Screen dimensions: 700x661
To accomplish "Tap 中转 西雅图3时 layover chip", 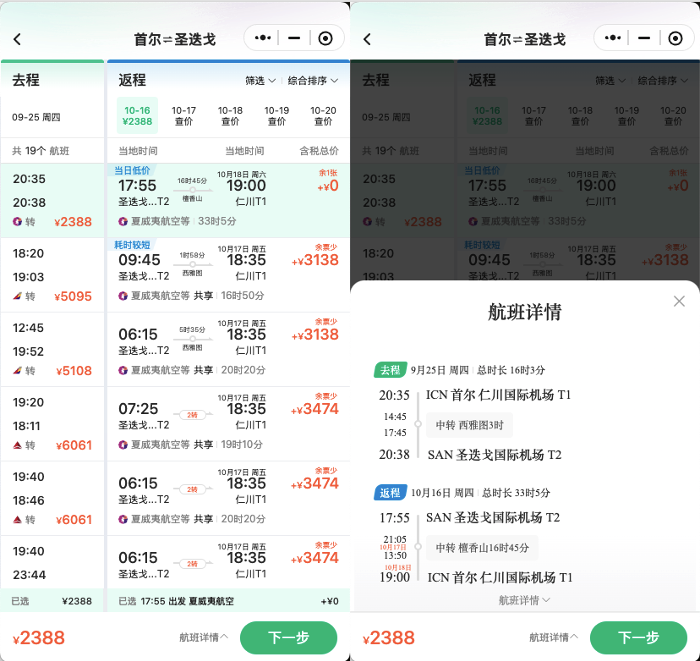I will (x=469, y=425).
